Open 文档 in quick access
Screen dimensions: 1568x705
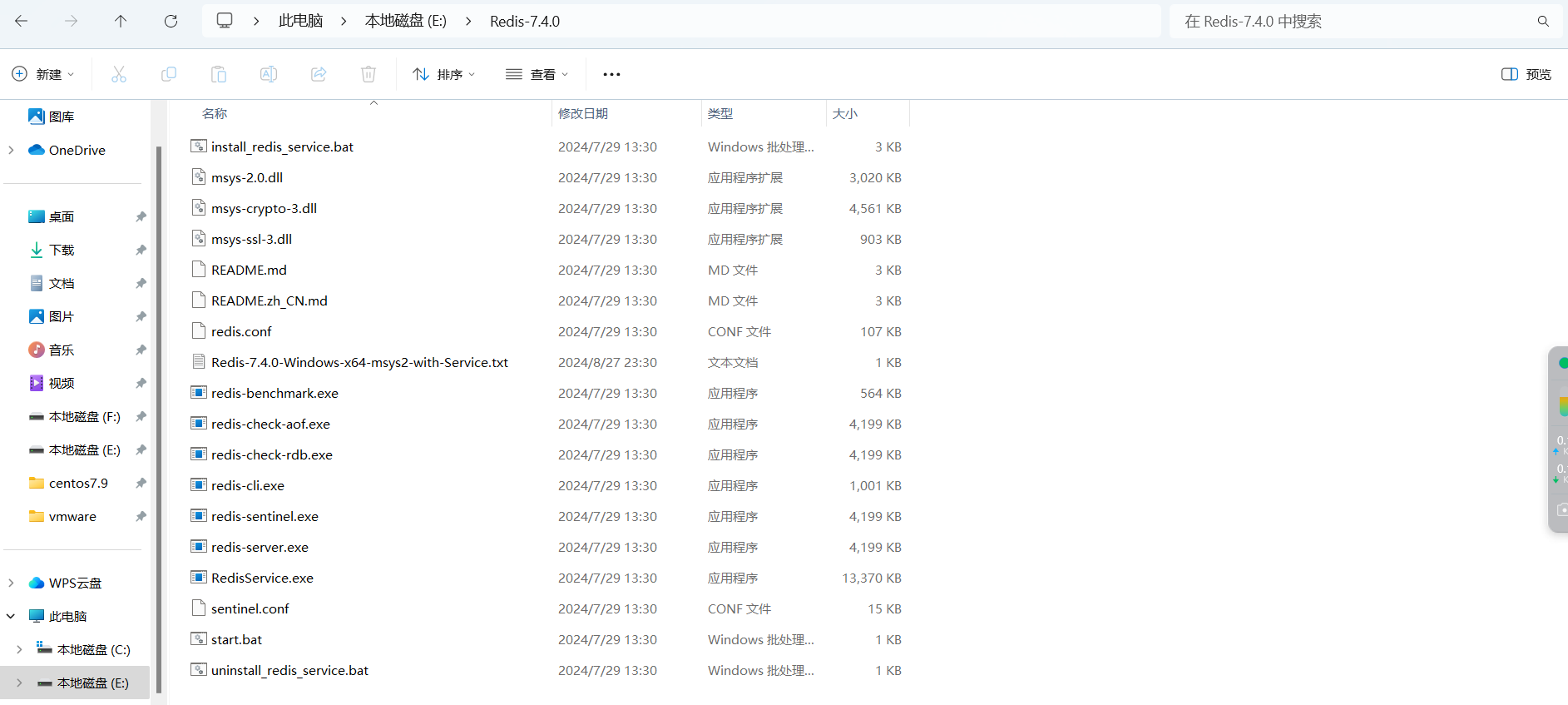pos(52,283)
